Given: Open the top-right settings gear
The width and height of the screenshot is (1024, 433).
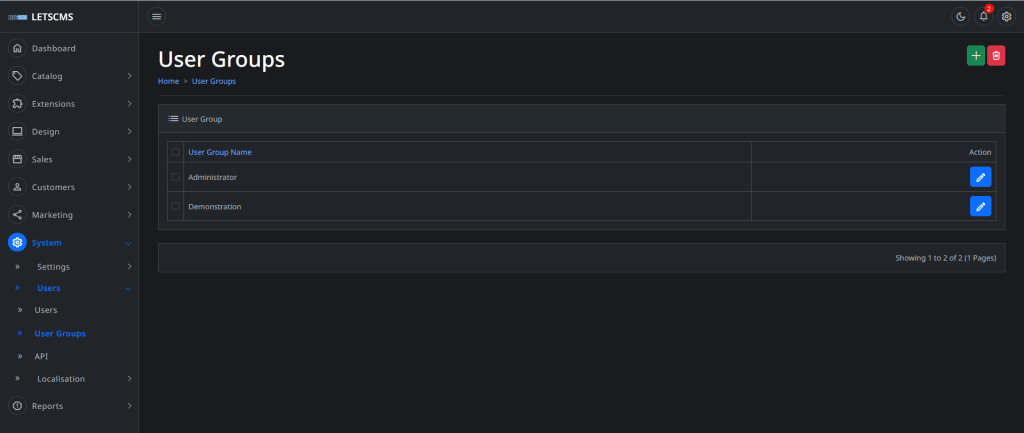Looking at the screenshot, I should (x=1006, y=16).
